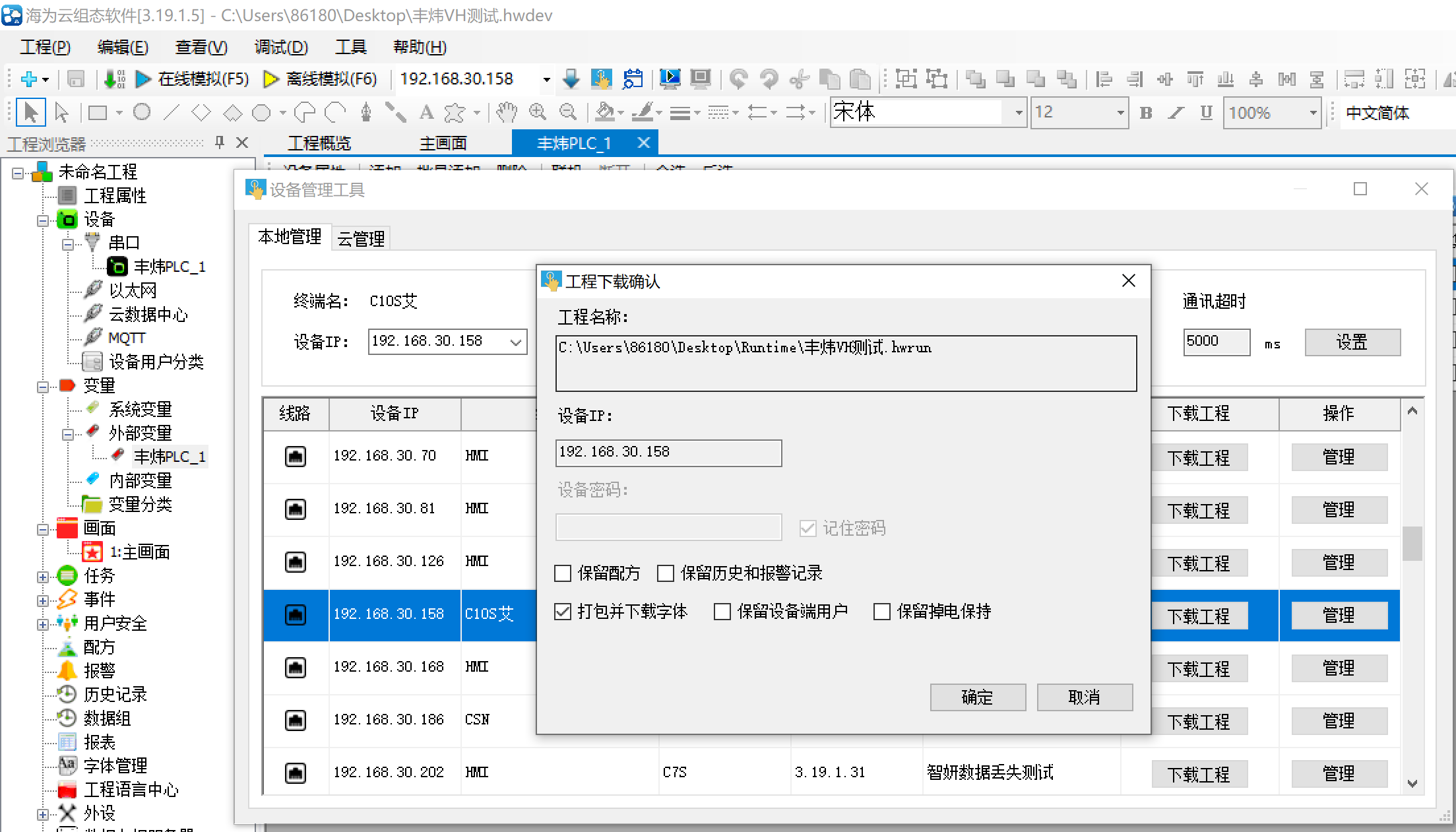The width and height of the screenshot is (1456, 832).
Task: Uncheck the 打包并下载字体 checkbox
Action: click(x=563, y=612)
